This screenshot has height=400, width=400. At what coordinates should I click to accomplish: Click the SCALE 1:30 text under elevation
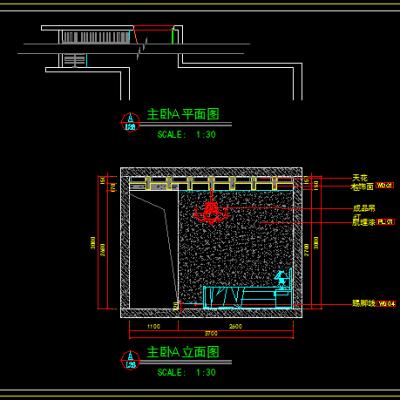pos(186,372)
